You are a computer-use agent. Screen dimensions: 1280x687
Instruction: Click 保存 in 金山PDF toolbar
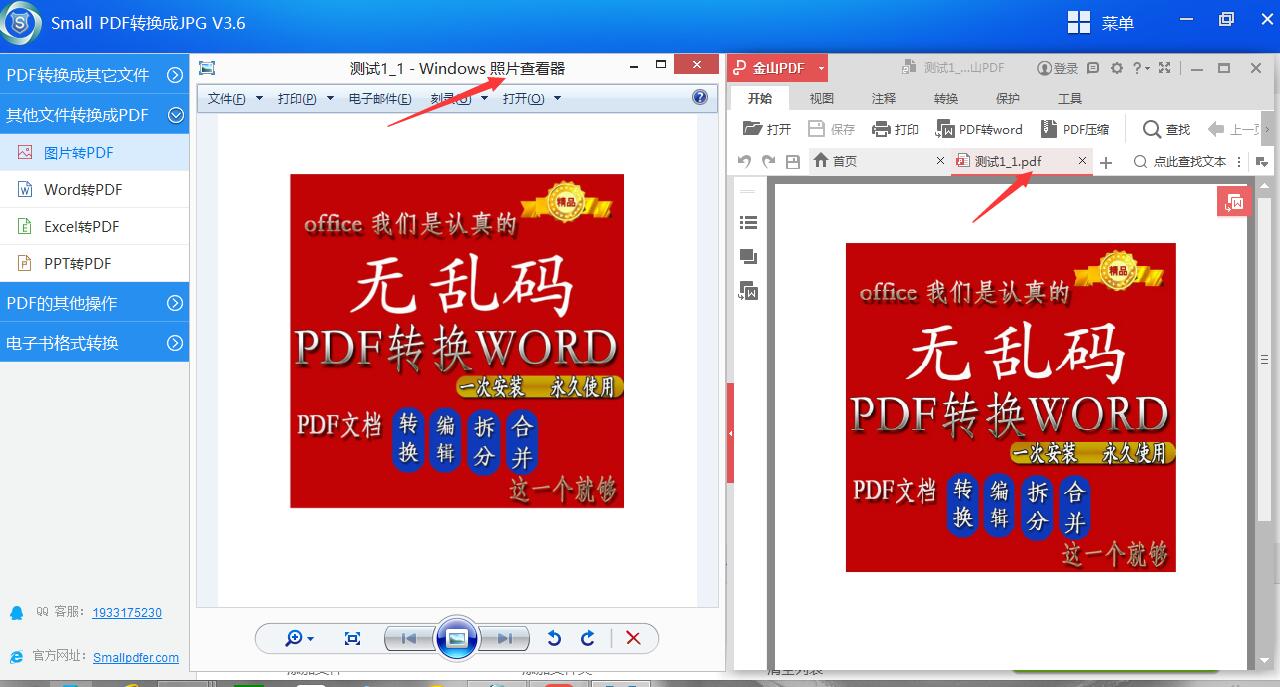tap(831, 129)
